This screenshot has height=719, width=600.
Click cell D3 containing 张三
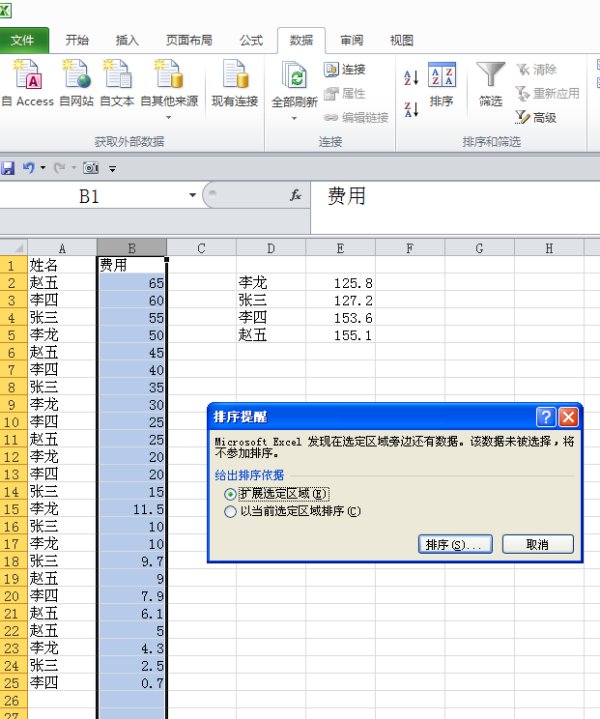pyautogui.click(x=271, y=300)
